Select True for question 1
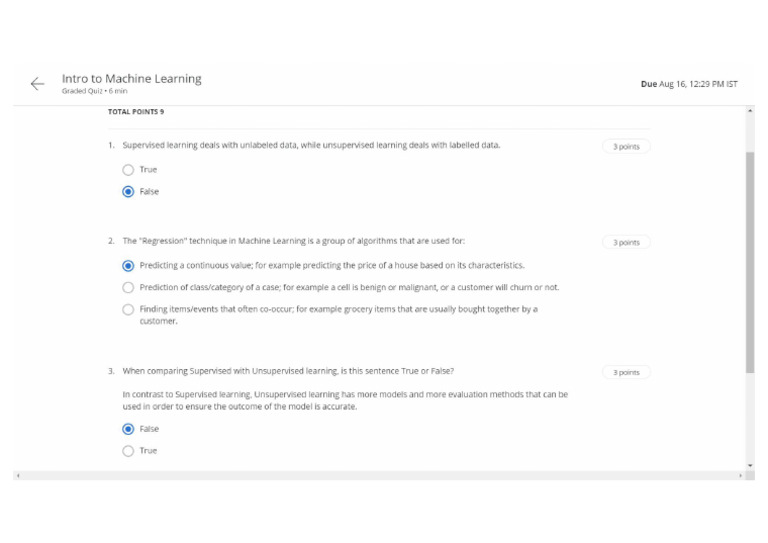This screenshot has height=543, width=768. pos(128,170)
